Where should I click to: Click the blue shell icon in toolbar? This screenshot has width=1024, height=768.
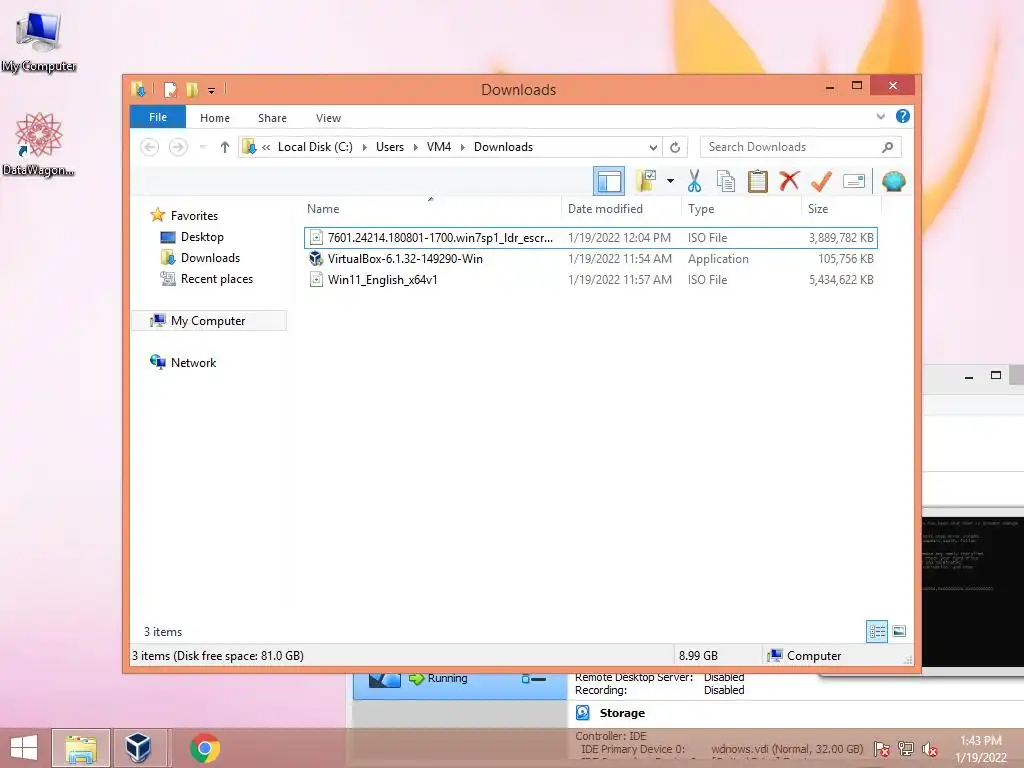[x=893, y=181]
